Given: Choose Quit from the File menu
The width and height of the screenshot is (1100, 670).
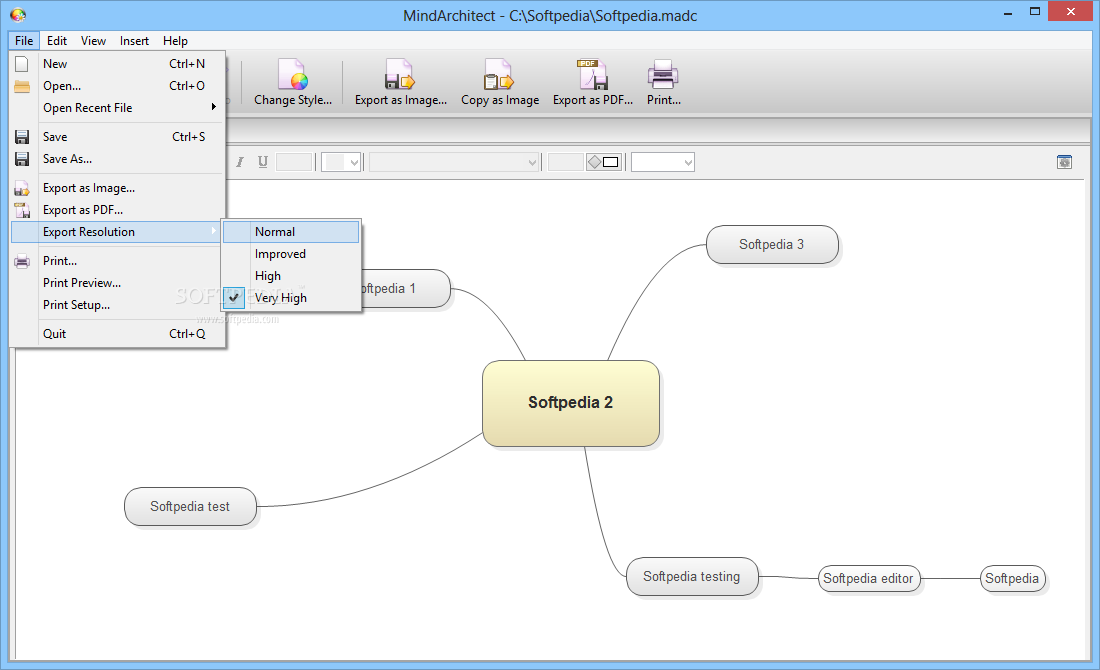Looking at the screenshot, I should (x=118, y=334).
